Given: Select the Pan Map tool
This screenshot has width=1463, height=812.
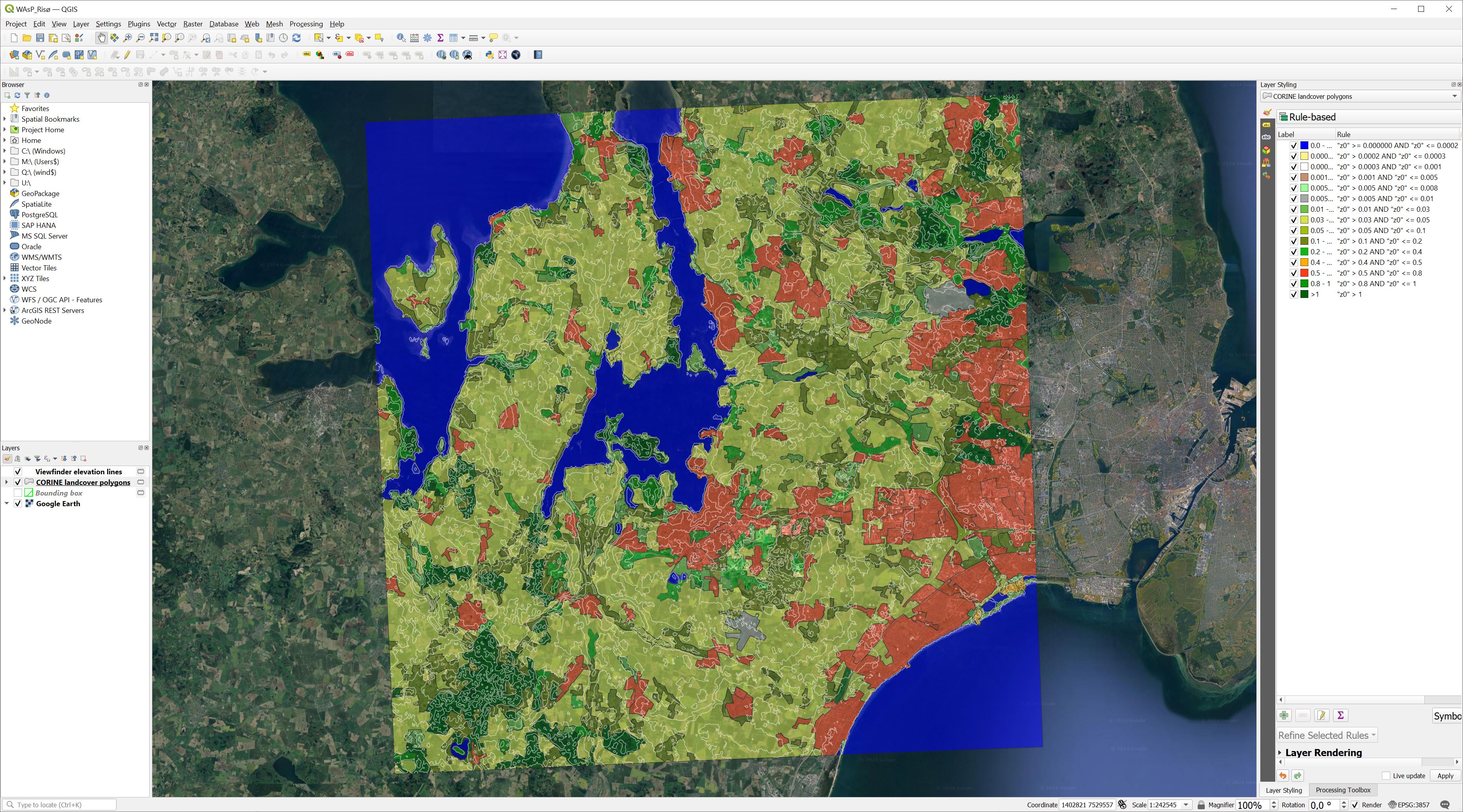Looking at the screenshot, I should click(102, 37).
